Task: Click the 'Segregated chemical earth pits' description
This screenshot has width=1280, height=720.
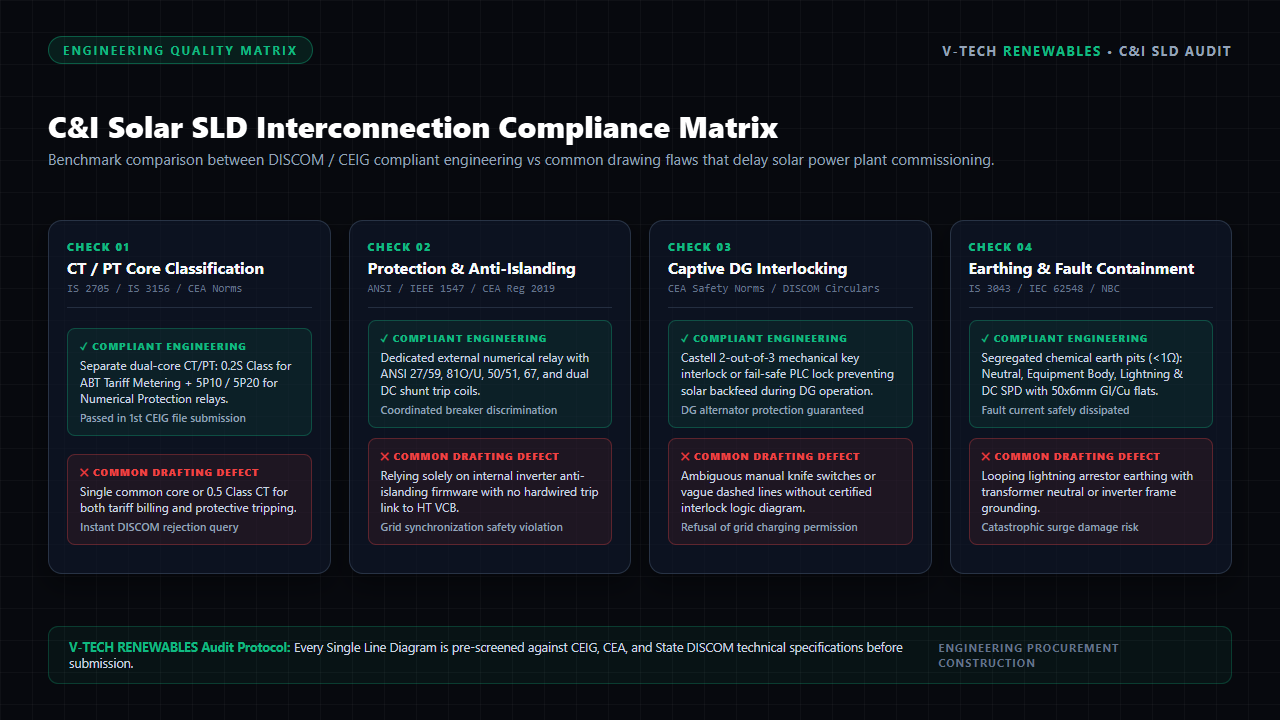Action: [x=1084, y=374]
